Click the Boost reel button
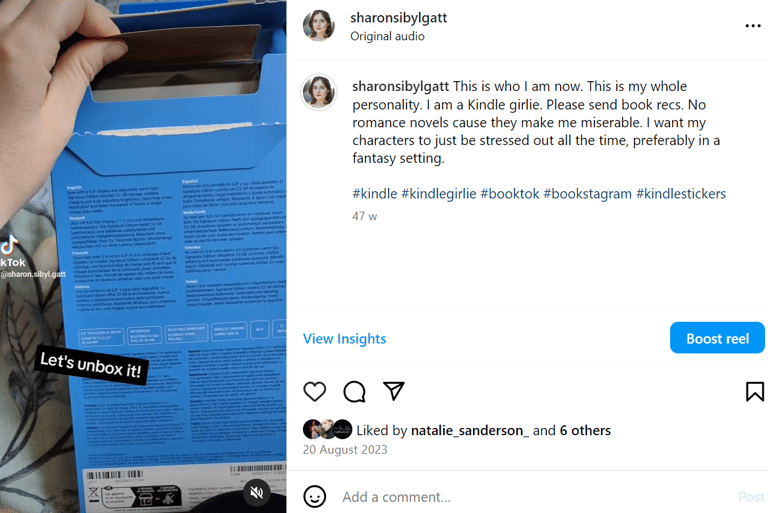768x513 pixels. point(717,338)
